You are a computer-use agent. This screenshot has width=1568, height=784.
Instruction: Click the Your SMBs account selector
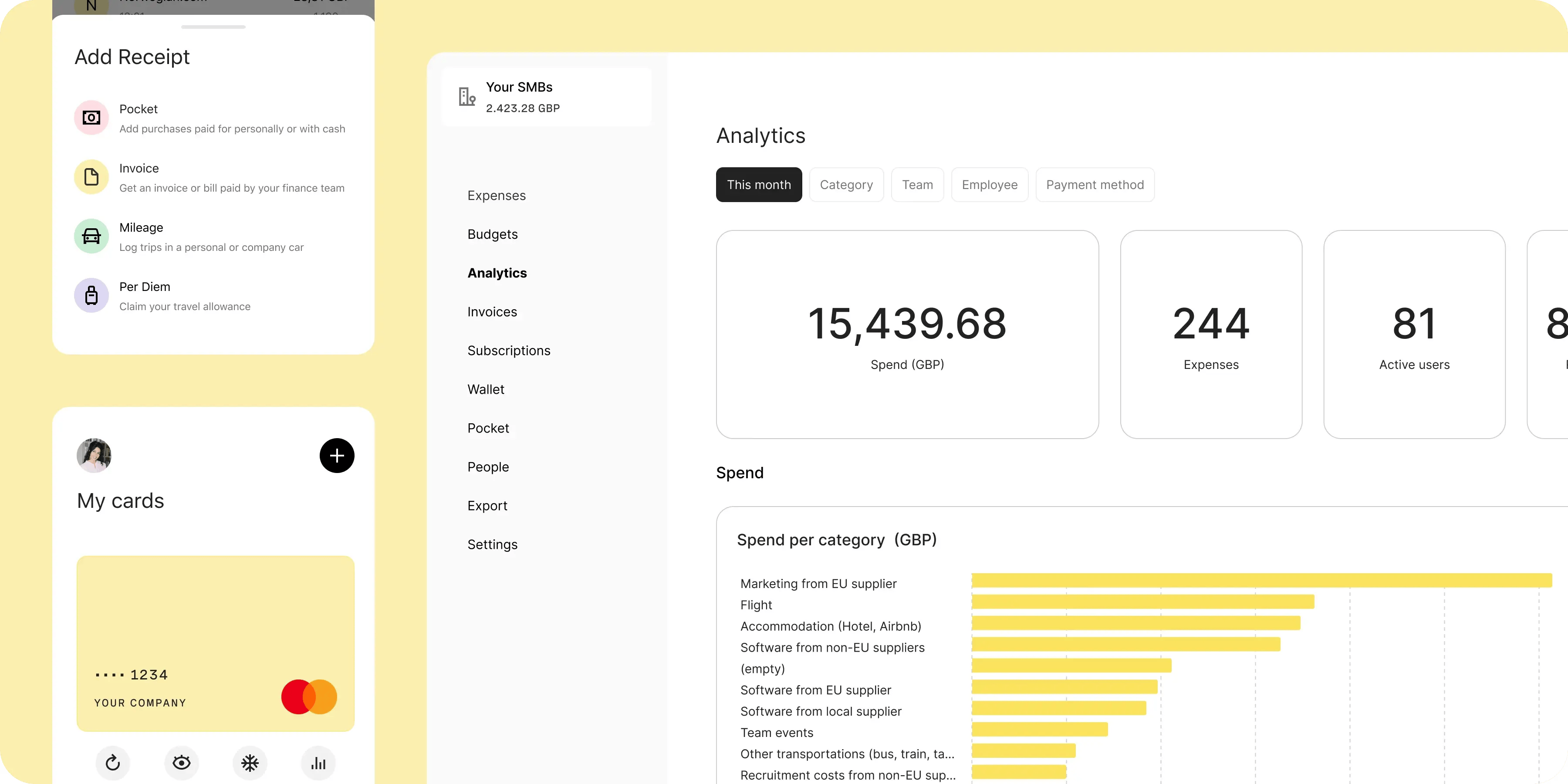tap(546, 98)
